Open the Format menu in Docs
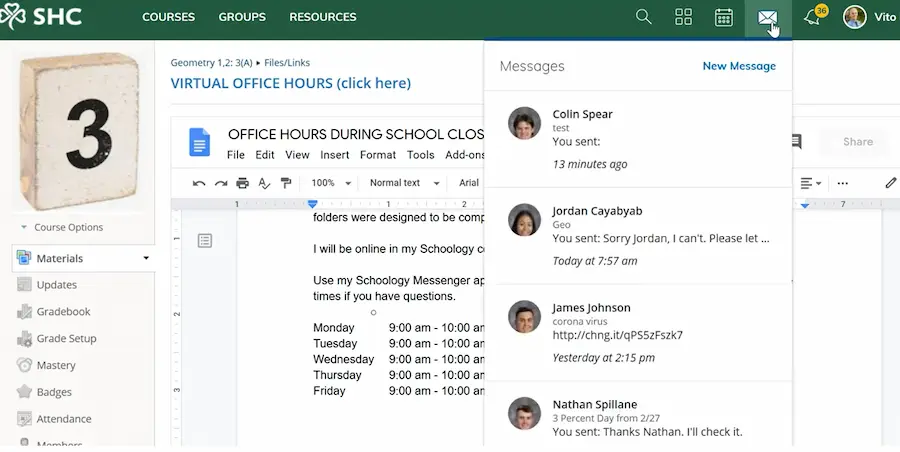This screenshot has width=900, height=452. pos(378,155)
